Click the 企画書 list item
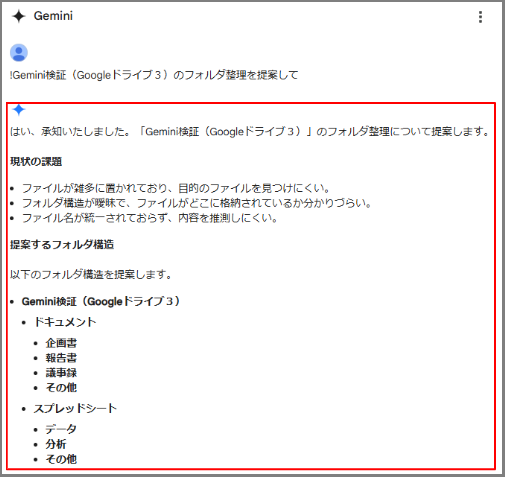The width and height of the screenshot is (505, 477). click(61, 343)
